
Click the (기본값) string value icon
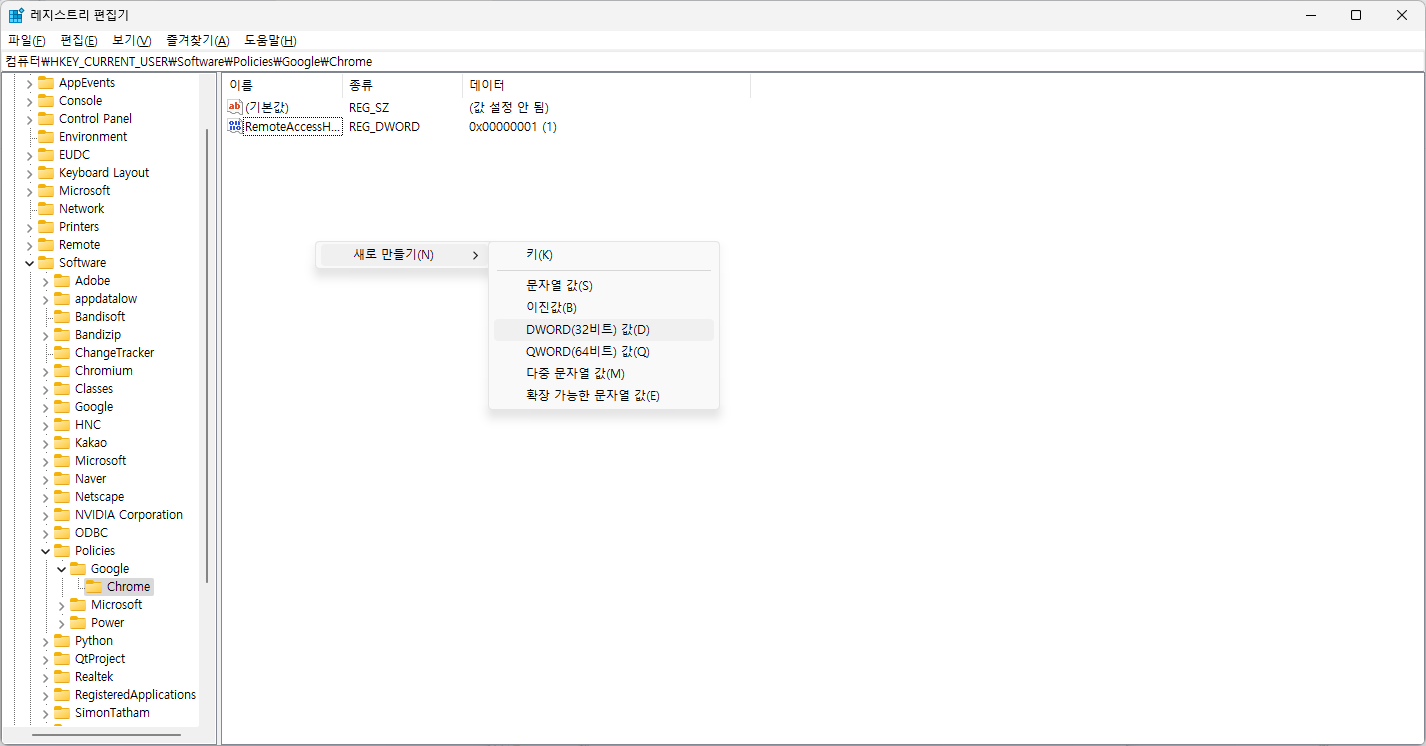click(x=235, y=107)
